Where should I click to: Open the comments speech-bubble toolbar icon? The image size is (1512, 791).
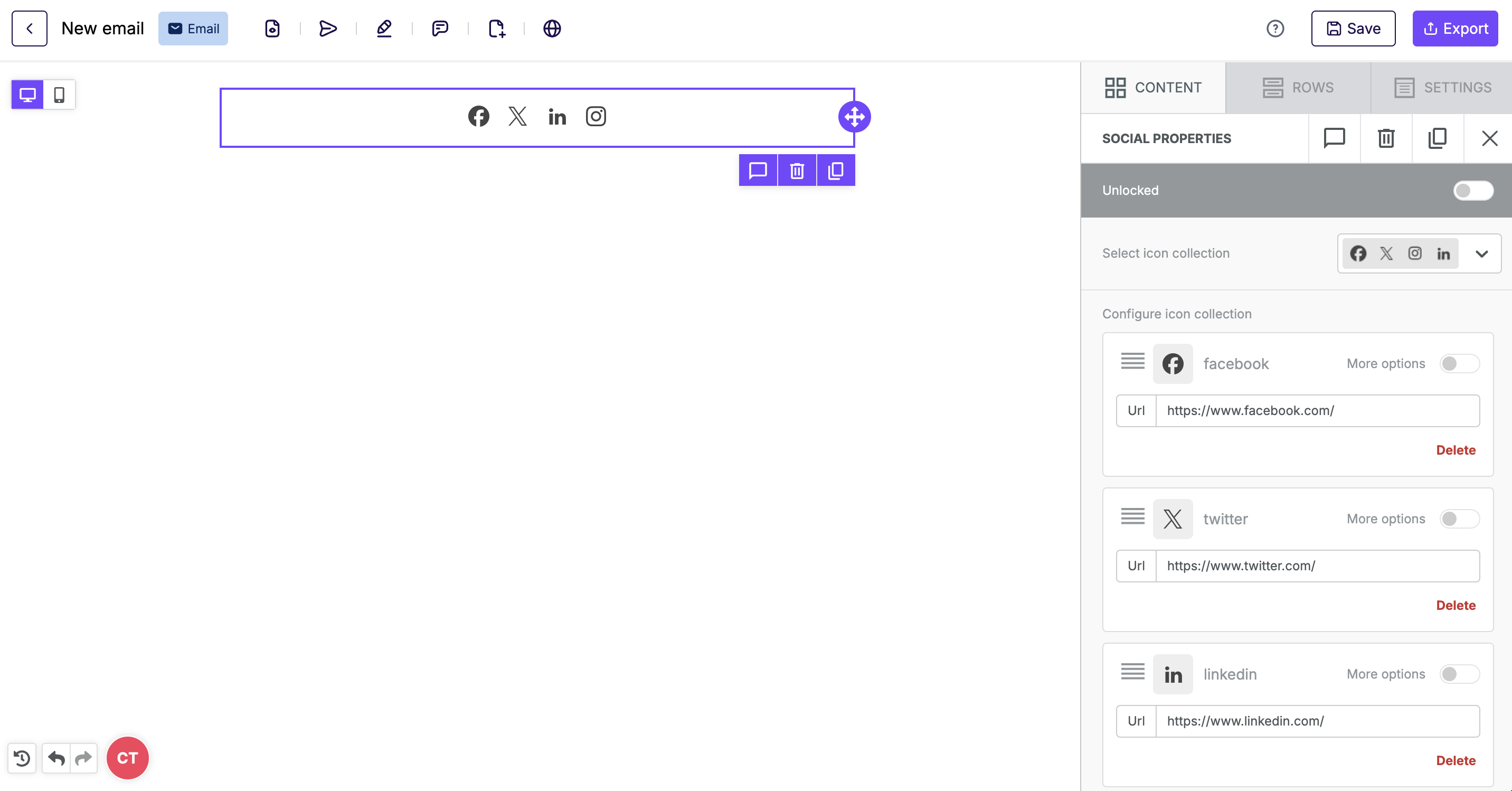(440, 28)
